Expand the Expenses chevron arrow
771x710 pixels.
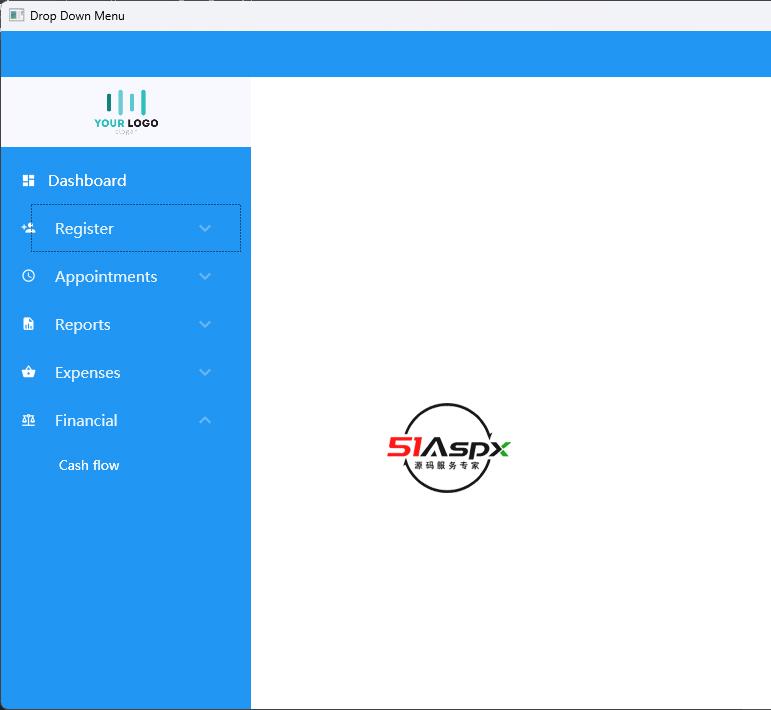coord(205,372)
